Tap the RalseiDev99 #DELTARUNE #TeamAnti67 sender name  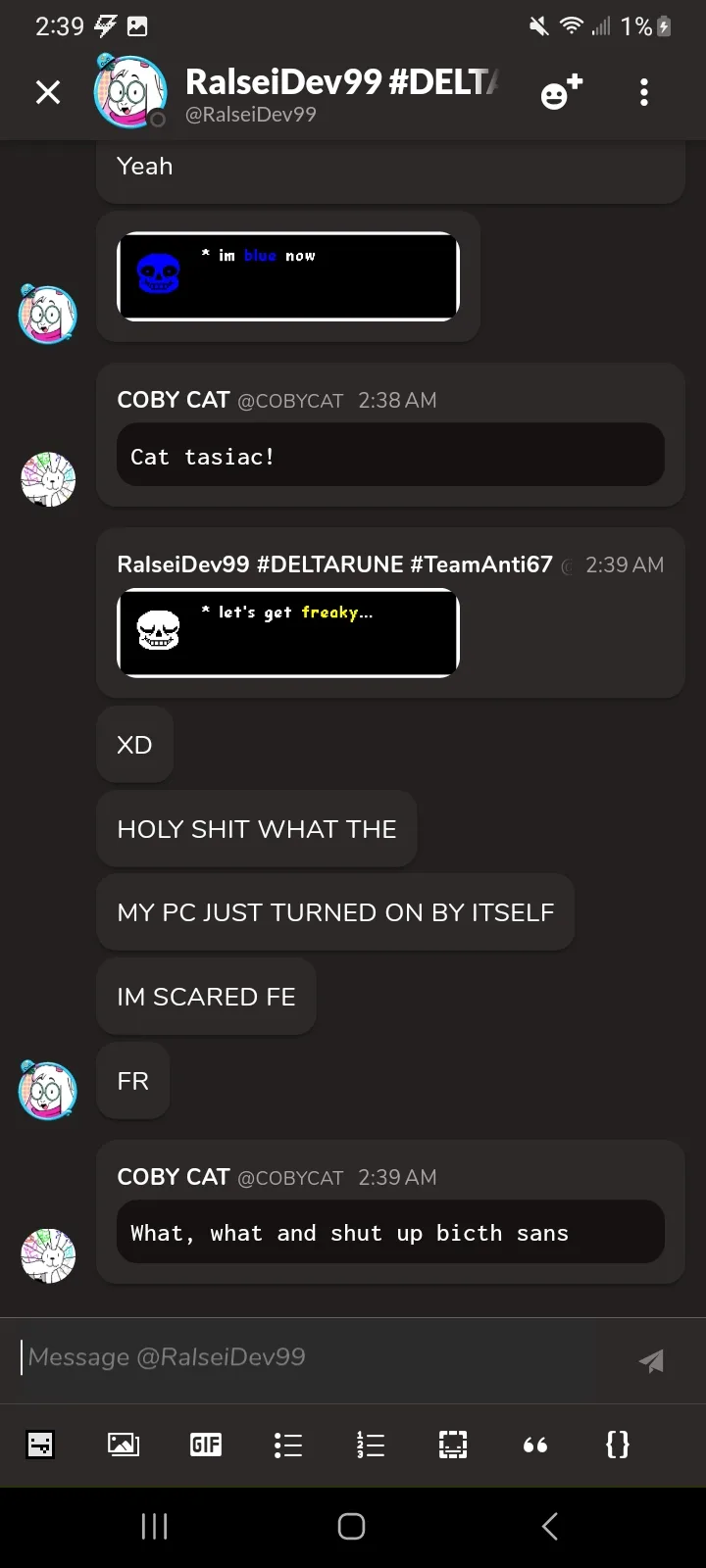(x=334, y=564)
